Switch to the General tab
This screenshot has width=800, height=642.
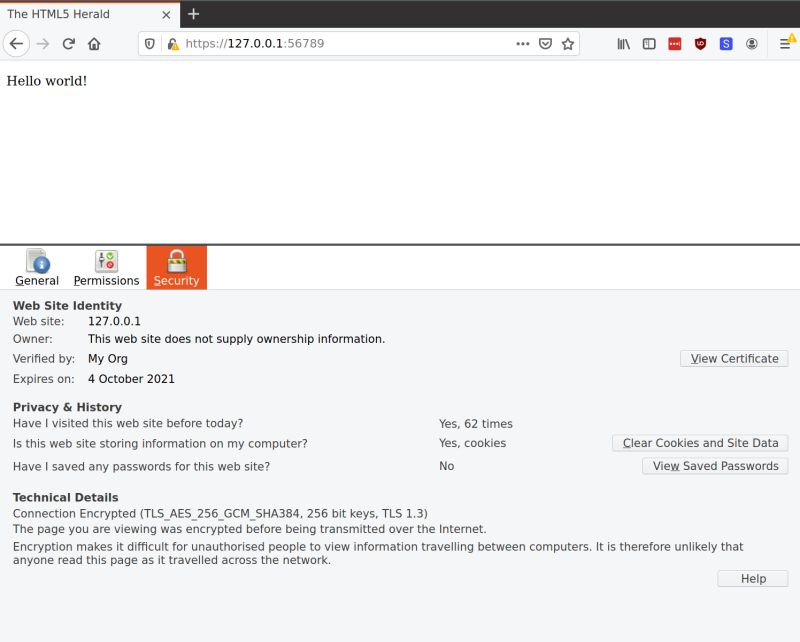(37, 266)
